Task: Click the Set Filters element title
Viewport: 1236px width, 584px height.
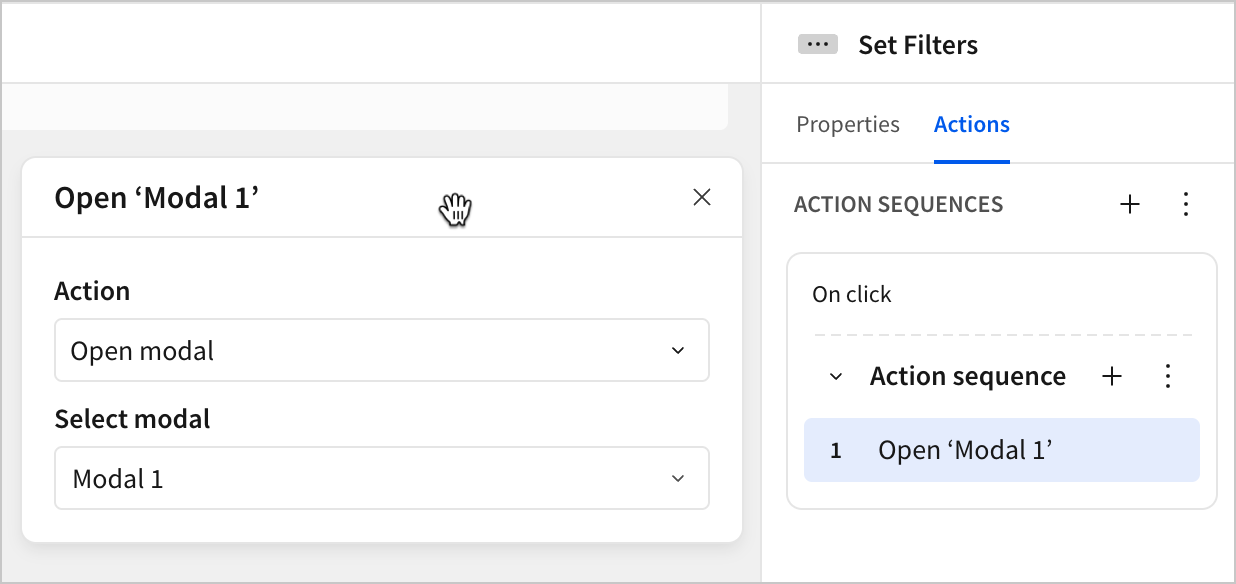Action: 918,45
